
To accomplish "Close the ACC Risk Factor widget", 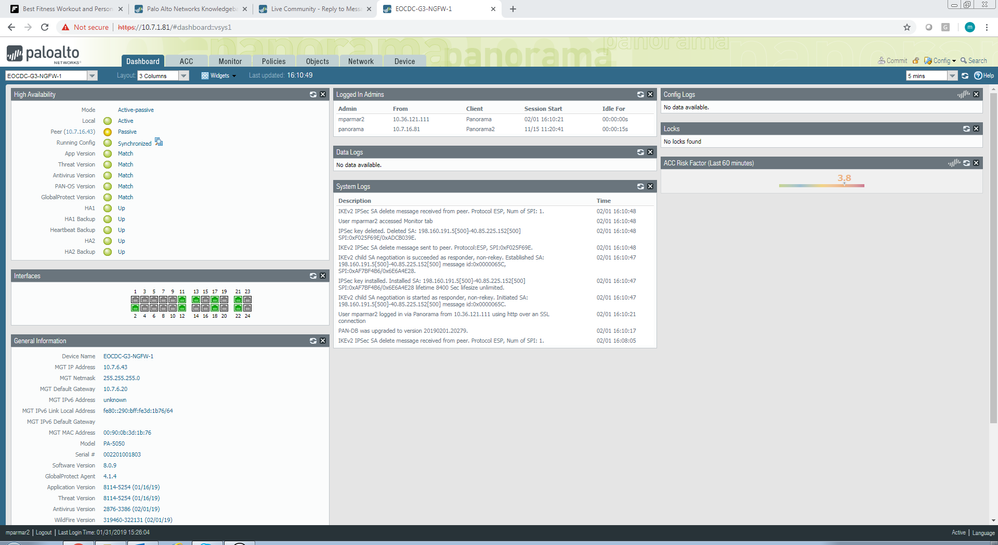I will [976, 163].
